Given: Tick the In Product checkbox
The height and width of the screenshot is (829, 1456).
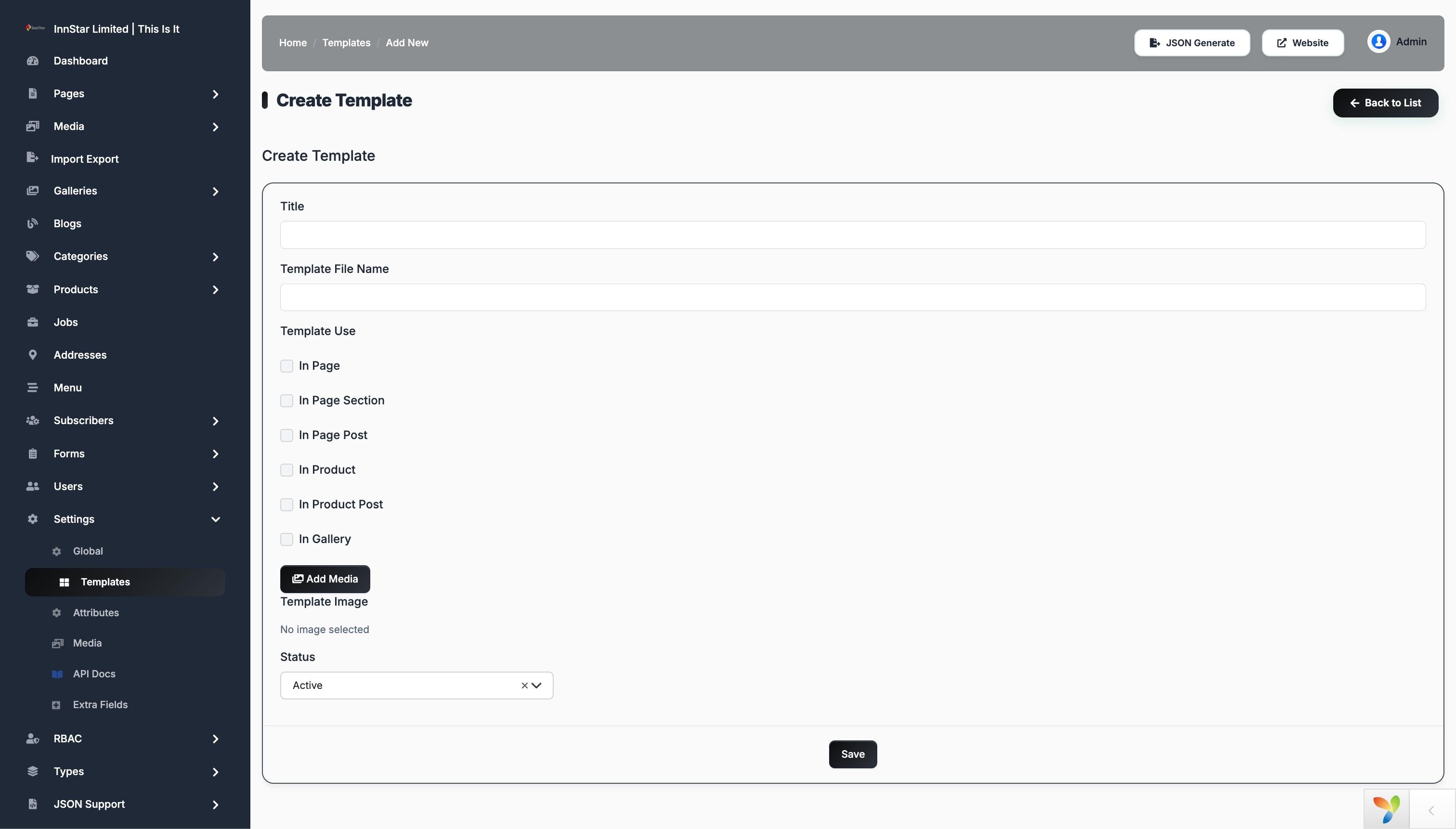Looking at the screenshot, I should click(x=286, y=470).
